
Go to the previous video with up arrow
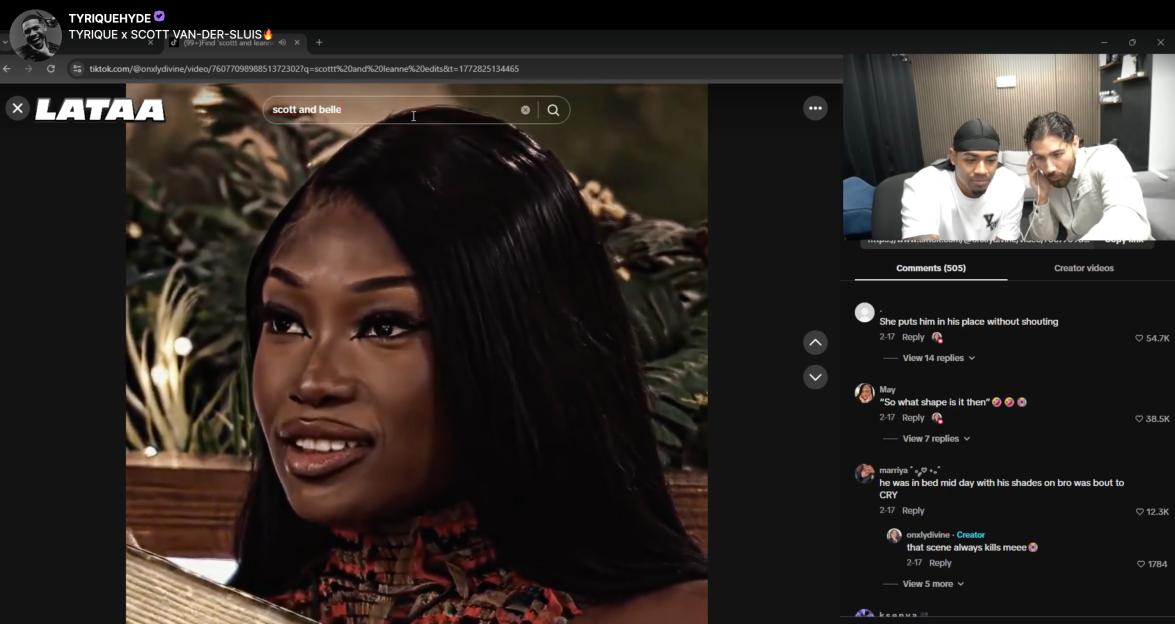click(x=815, y=343)
